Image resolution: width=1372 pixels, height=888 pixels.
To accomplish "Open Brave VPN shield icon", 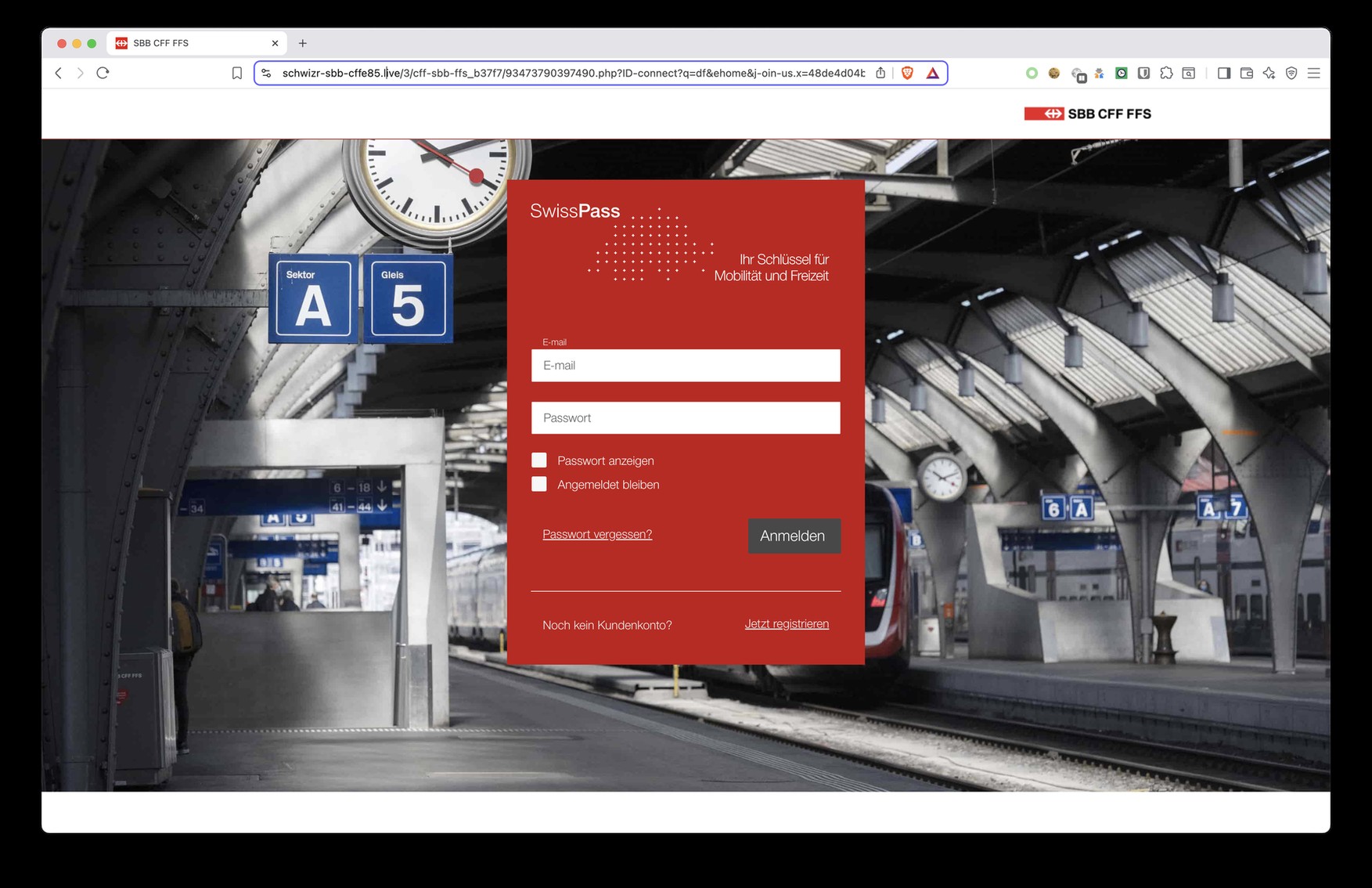I will click(x=1291, y=73).
